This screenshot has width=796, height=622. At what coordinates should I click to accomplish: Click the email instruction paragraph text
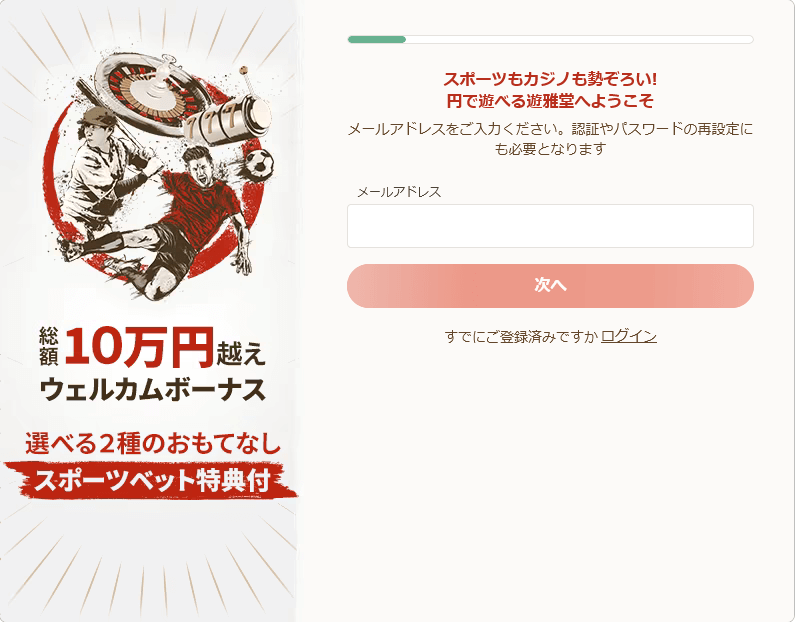[x=550, y=139]
